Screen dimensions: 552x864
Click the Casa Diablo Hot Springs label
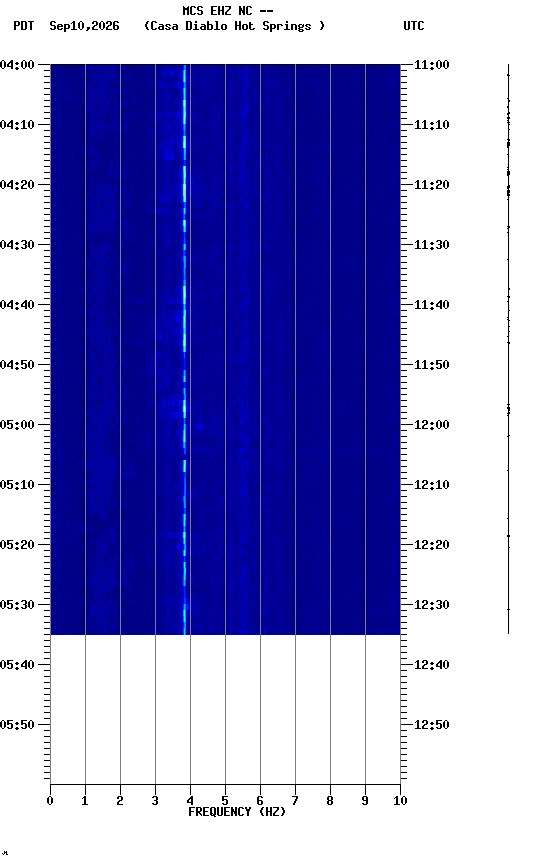(234, 26)
